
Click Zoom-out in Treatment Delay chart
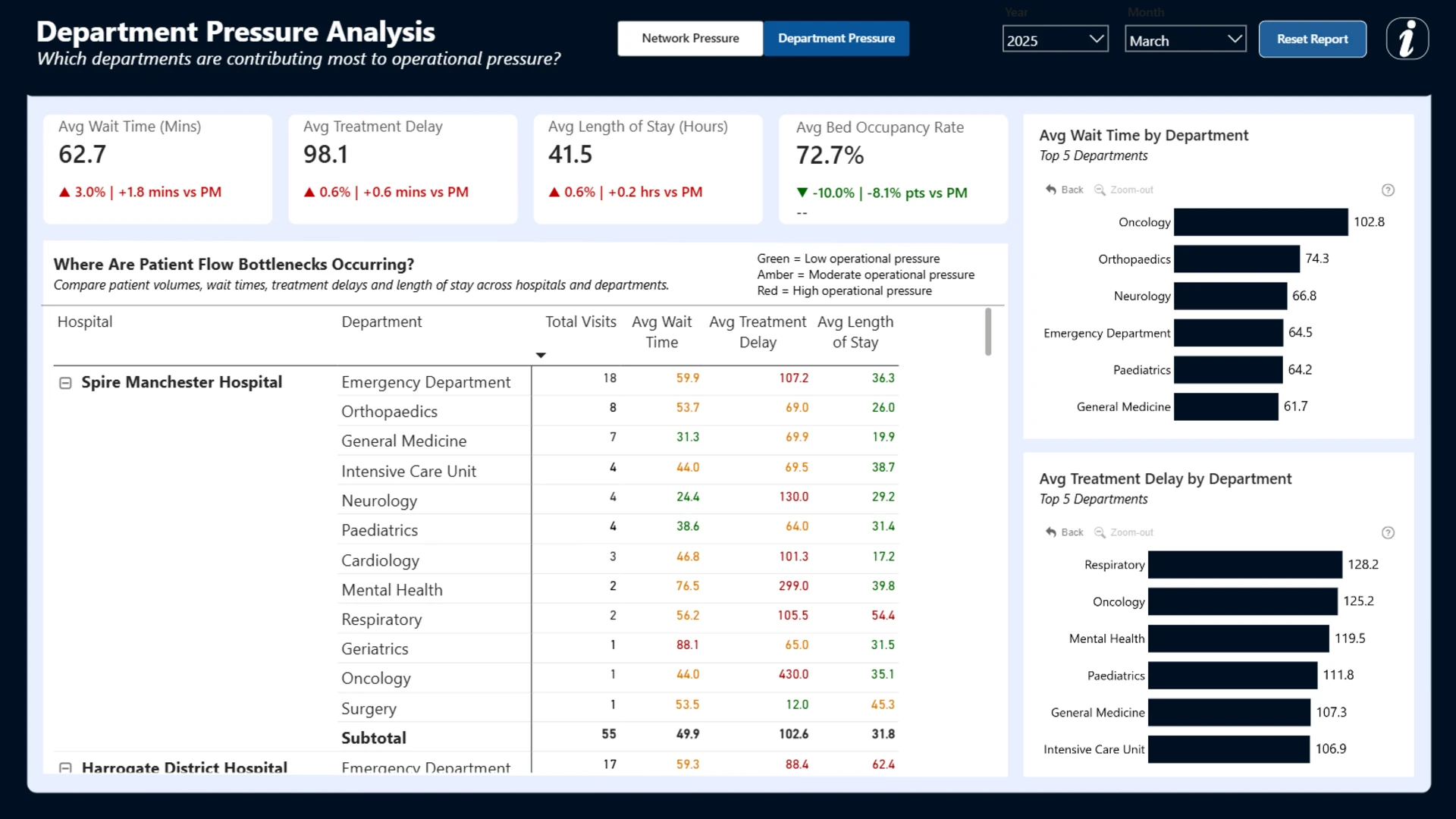(1124, 532)
